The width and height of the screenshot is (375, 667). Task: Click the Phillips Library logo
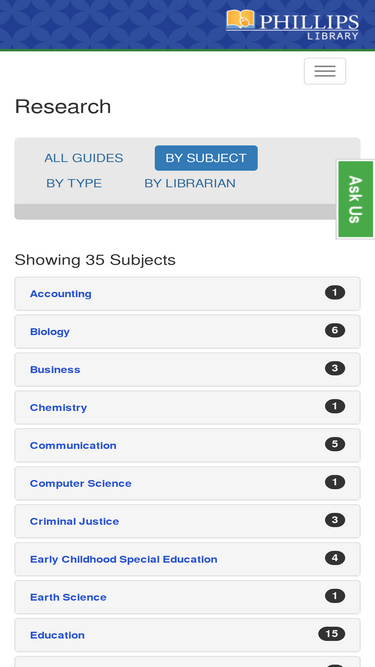pyautogui.click(x=293, y=25)
